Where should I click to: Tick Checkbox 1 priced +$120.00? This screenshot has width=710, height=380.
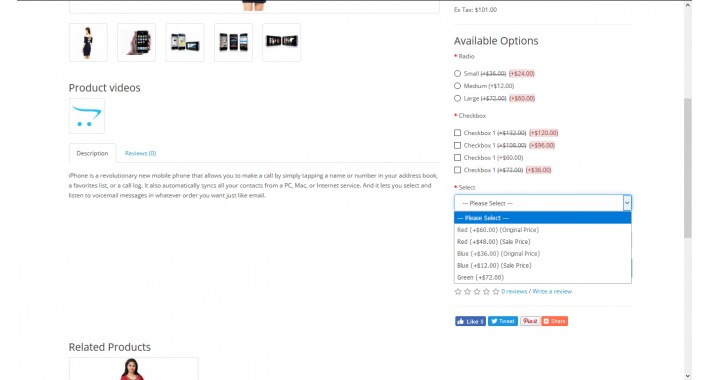coord(457,133)
